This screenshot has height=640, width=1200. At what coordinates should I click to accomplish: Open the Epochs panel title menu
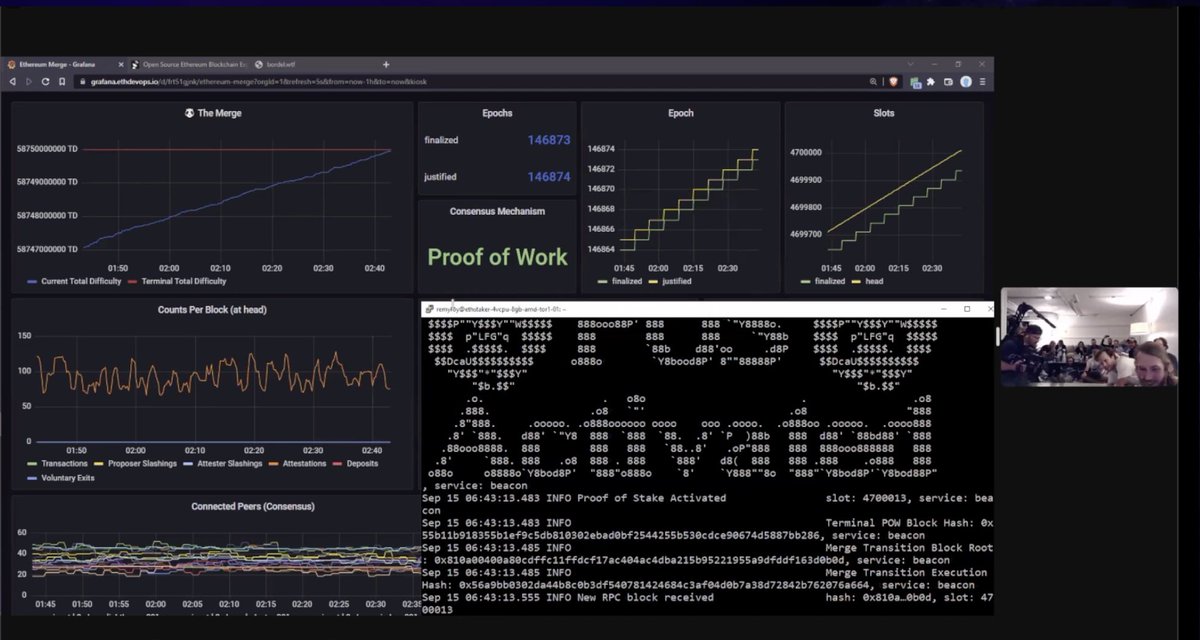497,113
